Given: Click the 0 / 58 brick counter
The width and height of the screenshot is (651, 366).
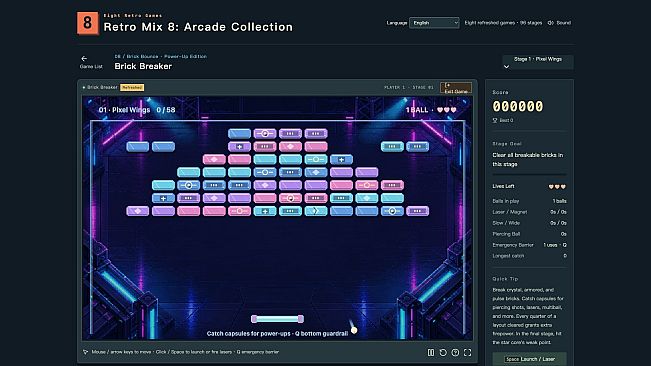Looking at the screenshot, I should click(166, 110).
